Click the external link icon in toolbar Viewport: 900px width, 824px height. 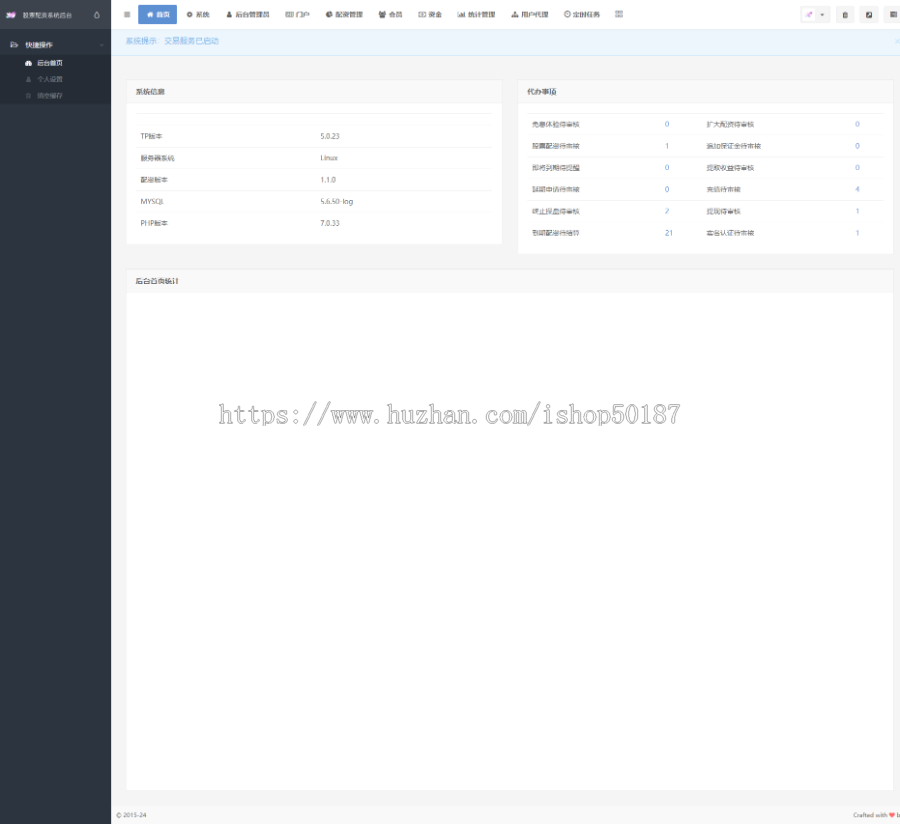pos(869,15)
